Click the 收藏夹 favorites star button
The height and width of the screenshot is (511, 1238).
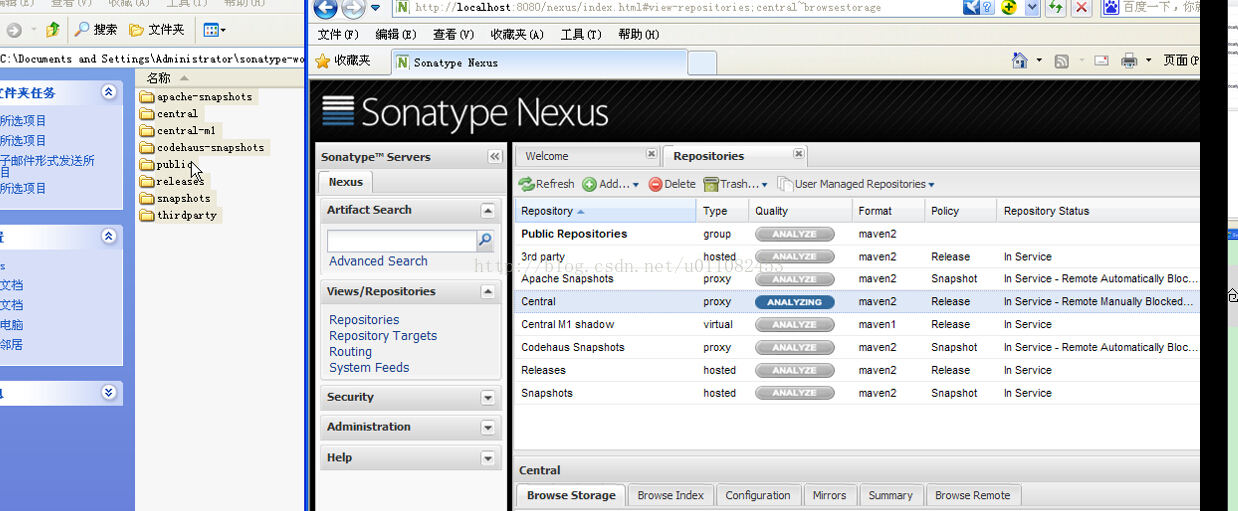coord(343,61)
